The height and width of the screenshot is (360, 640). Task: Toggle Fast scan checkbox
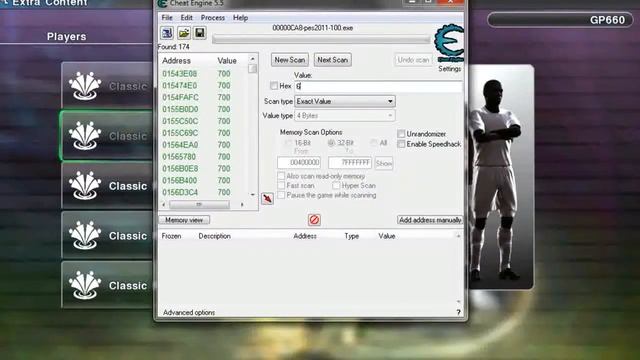point(281,185)
